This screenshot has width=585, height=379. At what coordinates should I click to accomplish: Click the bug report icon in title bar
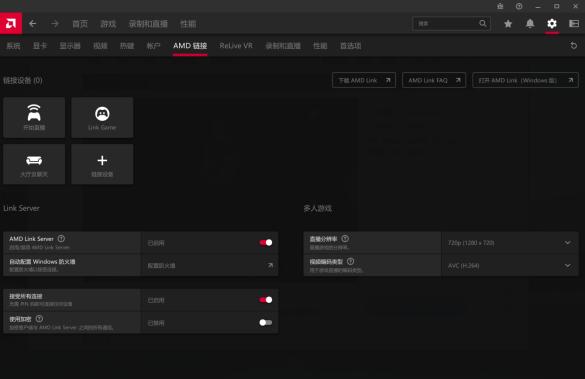coord(500,6)
